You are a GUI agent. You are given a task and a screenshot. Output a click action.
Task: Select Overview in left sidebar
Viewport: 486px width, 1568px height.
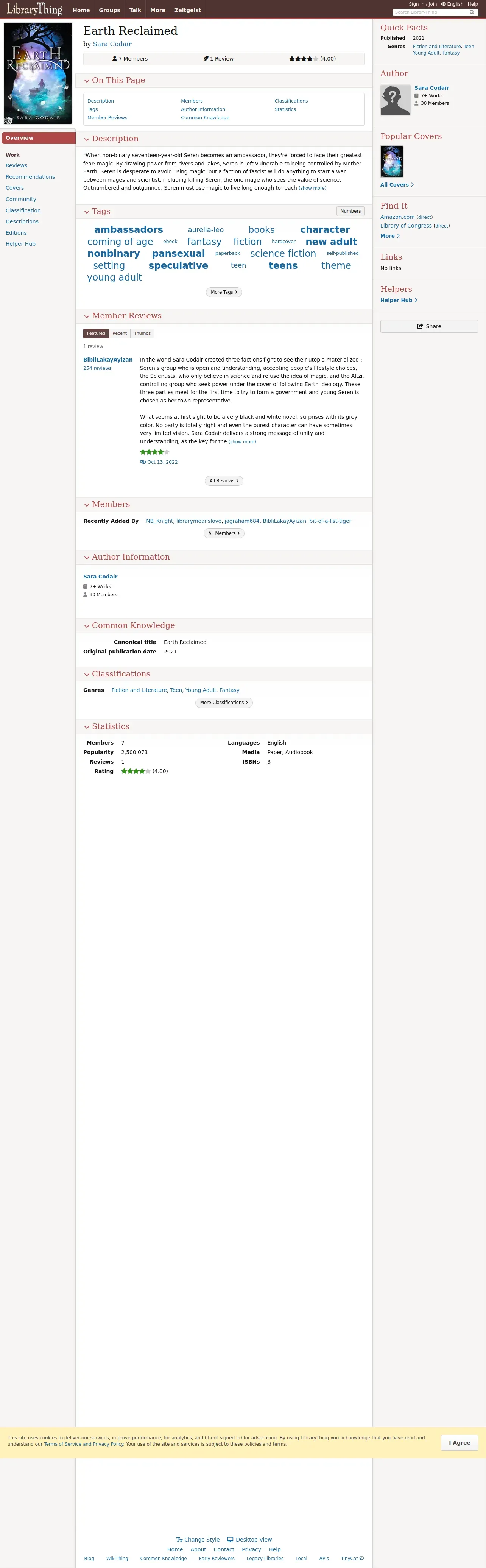click(x=38, y=138)
